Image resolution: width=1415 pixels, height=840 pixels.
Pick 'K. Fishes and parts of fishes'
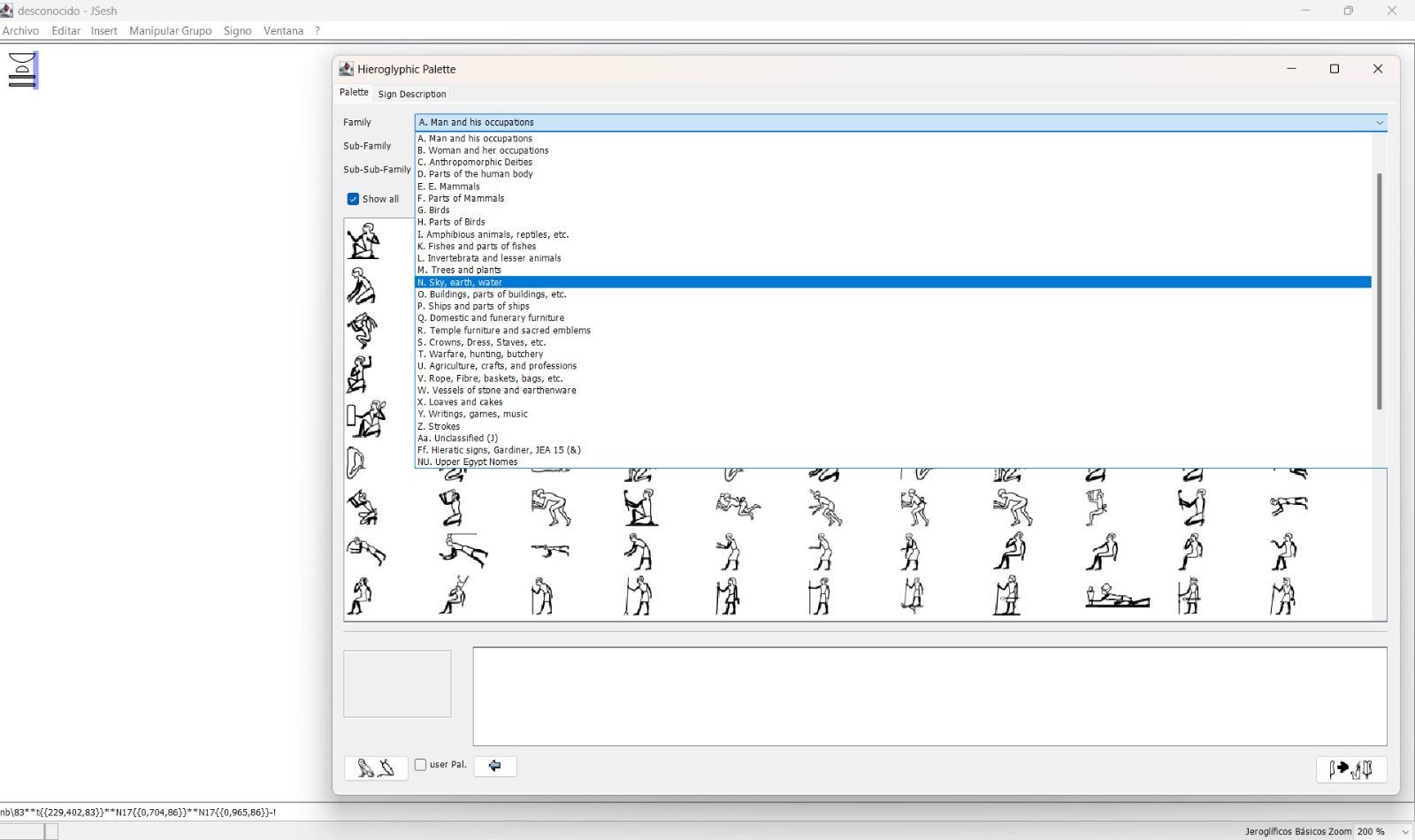point(893,247)
